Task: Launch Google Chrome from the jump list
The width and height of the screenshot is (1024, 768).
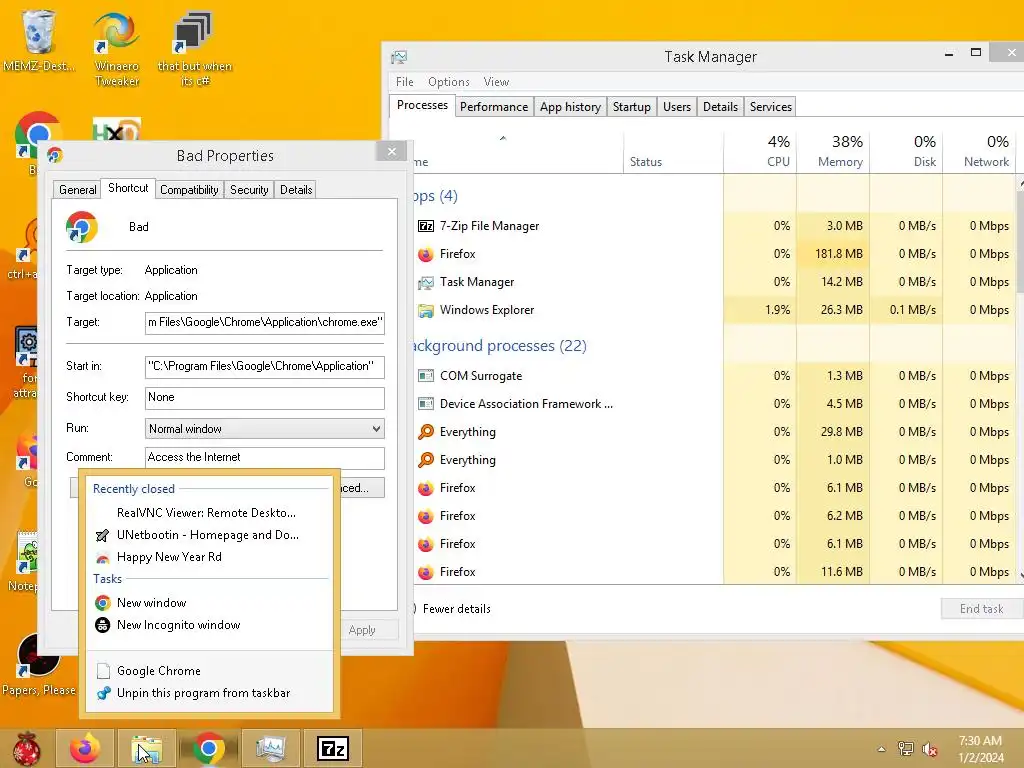Action: coord(210,671)
